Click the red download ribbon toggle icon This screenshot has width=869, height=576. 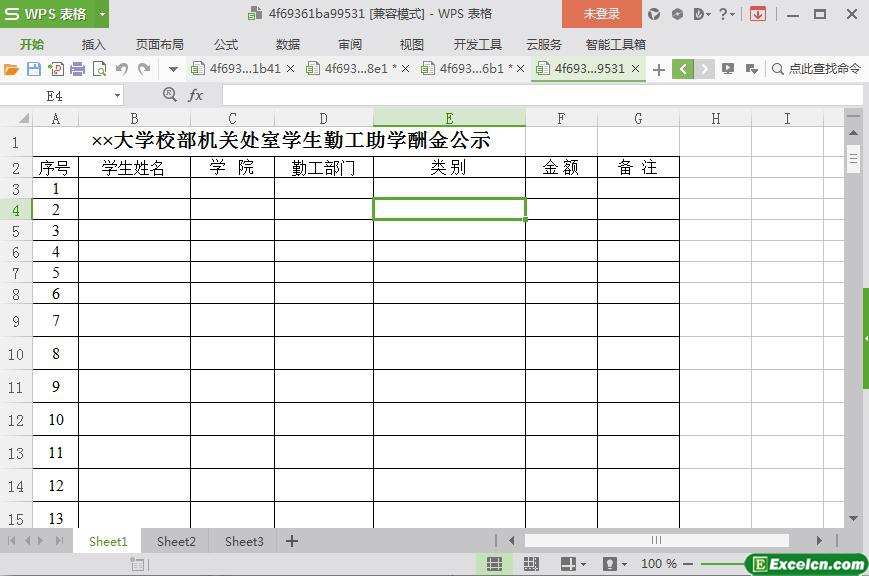[x=758, y=14]
